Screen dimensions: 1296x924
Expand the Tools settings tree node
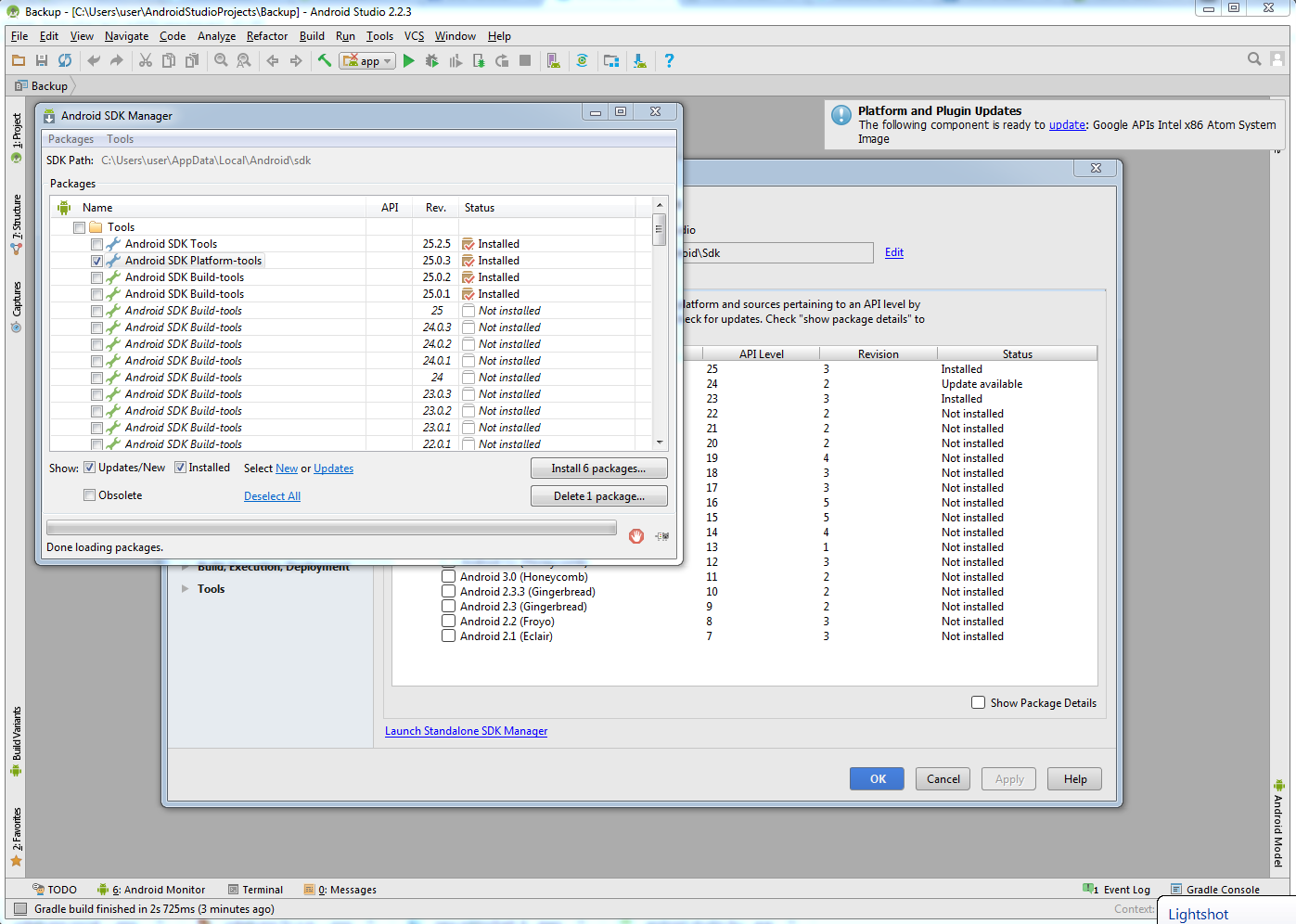coord(186,589)
